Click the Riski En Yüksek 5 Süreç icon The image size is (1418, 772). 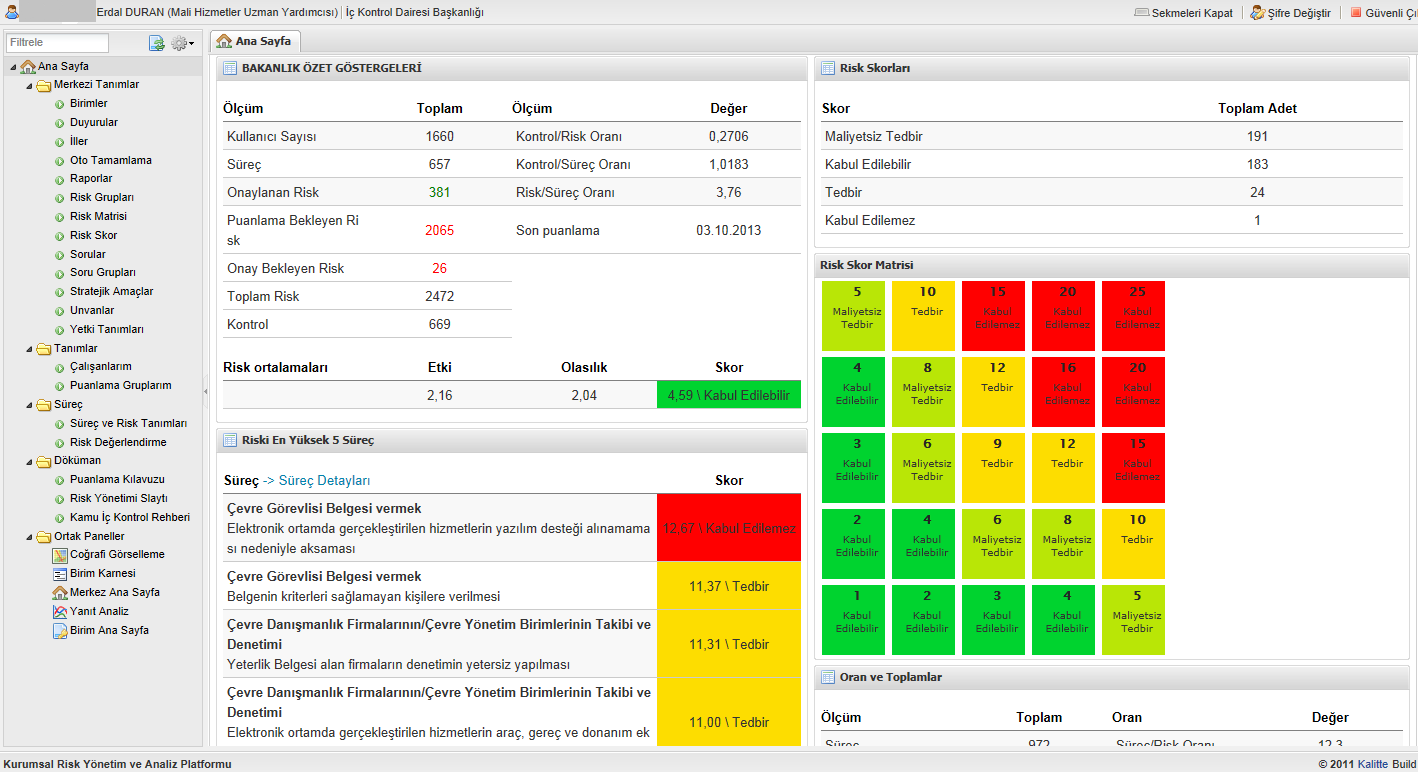coord(230,440)
